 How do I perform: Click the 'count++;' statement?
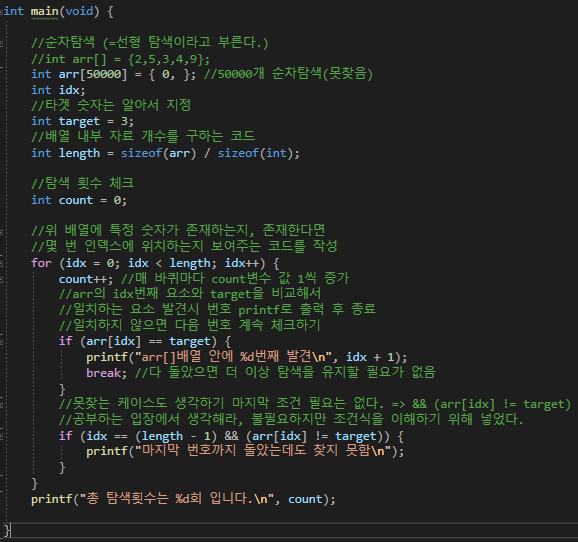[x=86, y=279]
